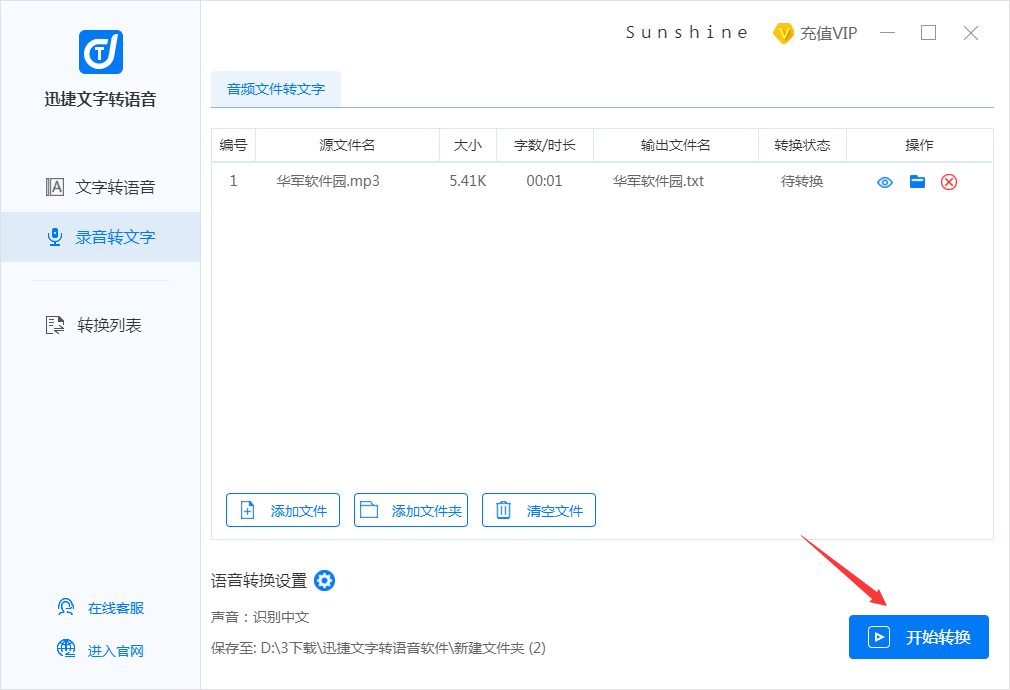The width and height of the screenshot is (1010, 690).
Task: Click the 添加文件 button
Action: pos(283,510)
